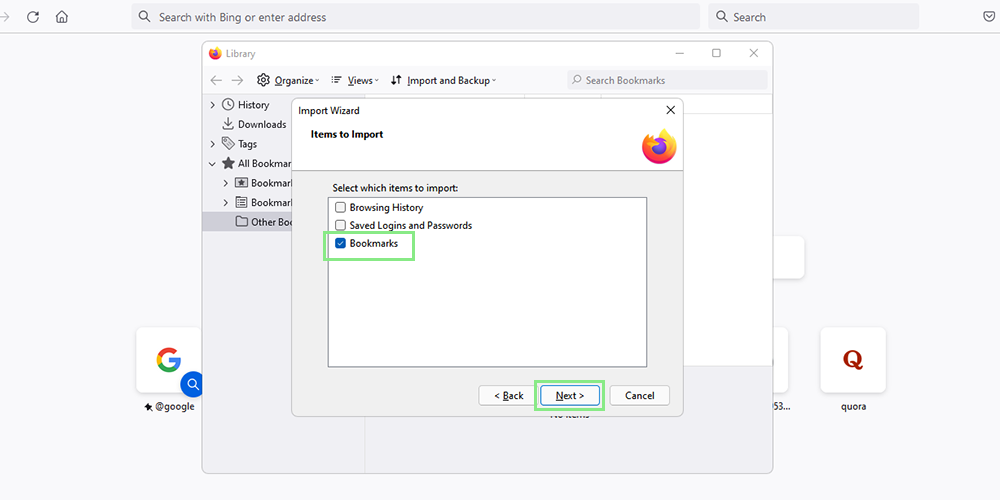The width and height of the screenshot is (1000, 500).
Task: Click the Downloads arrow icon in sidebar
Action: pyautogui.click(x=228, y=124)
